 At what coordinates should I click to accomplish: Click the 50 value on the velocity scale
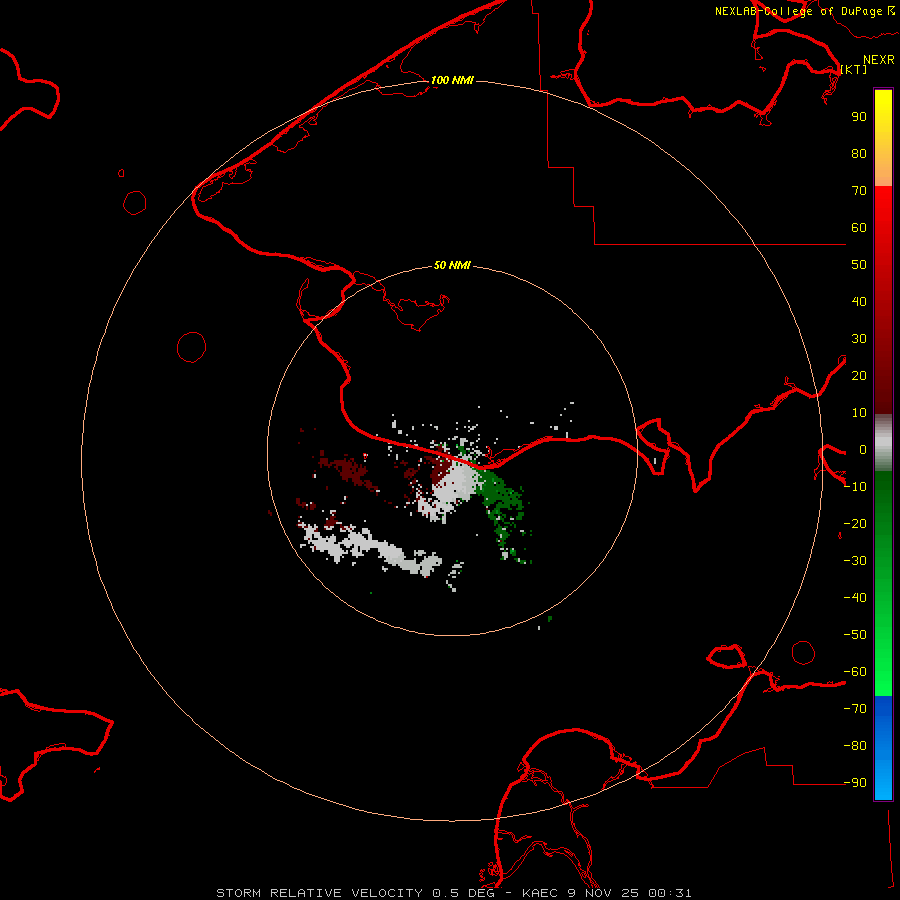point(859,265)
